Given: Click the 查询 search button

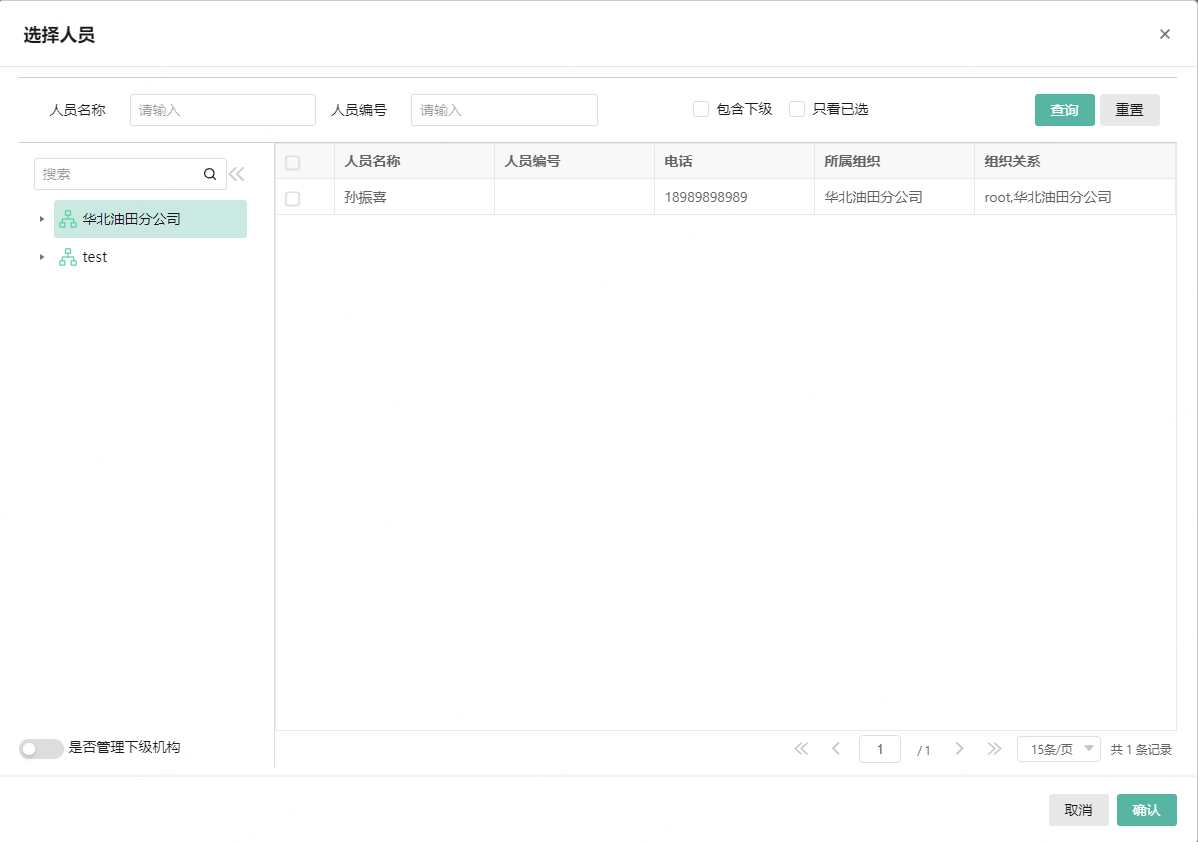Looking at the screenshot, I should point(1064,110).
